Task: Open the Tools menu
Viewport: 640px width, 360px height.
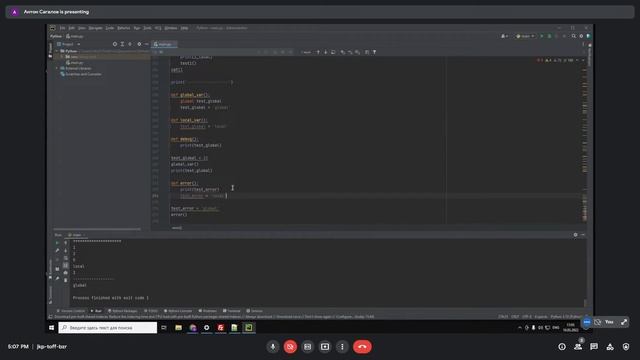Action: pyautogui.click(x=147, y=28)
